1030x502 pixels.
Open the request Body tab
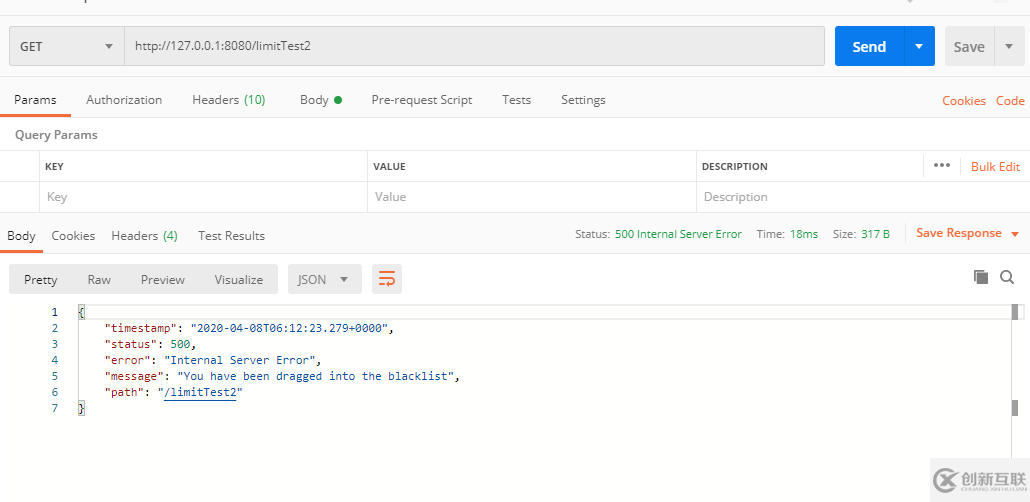321,100
